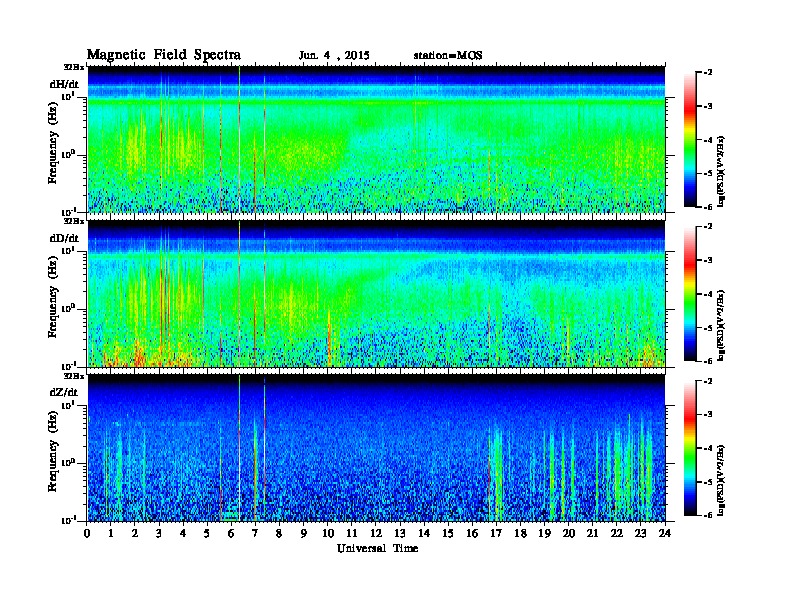Screen dimensions: 792x612
Task: Click the log PSD units label of the dD/dt color bar
Action: point(721,325)
